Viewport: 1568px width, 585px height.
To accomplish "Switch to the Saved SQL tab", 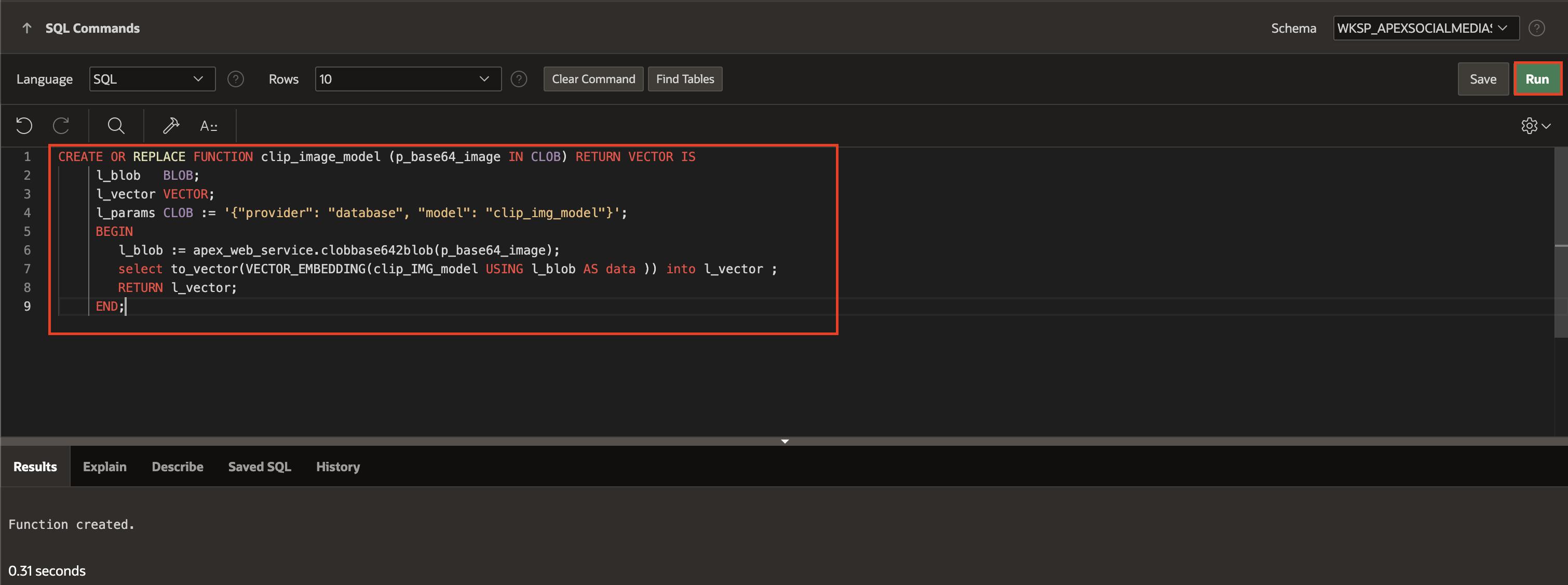I will (259, 467).
